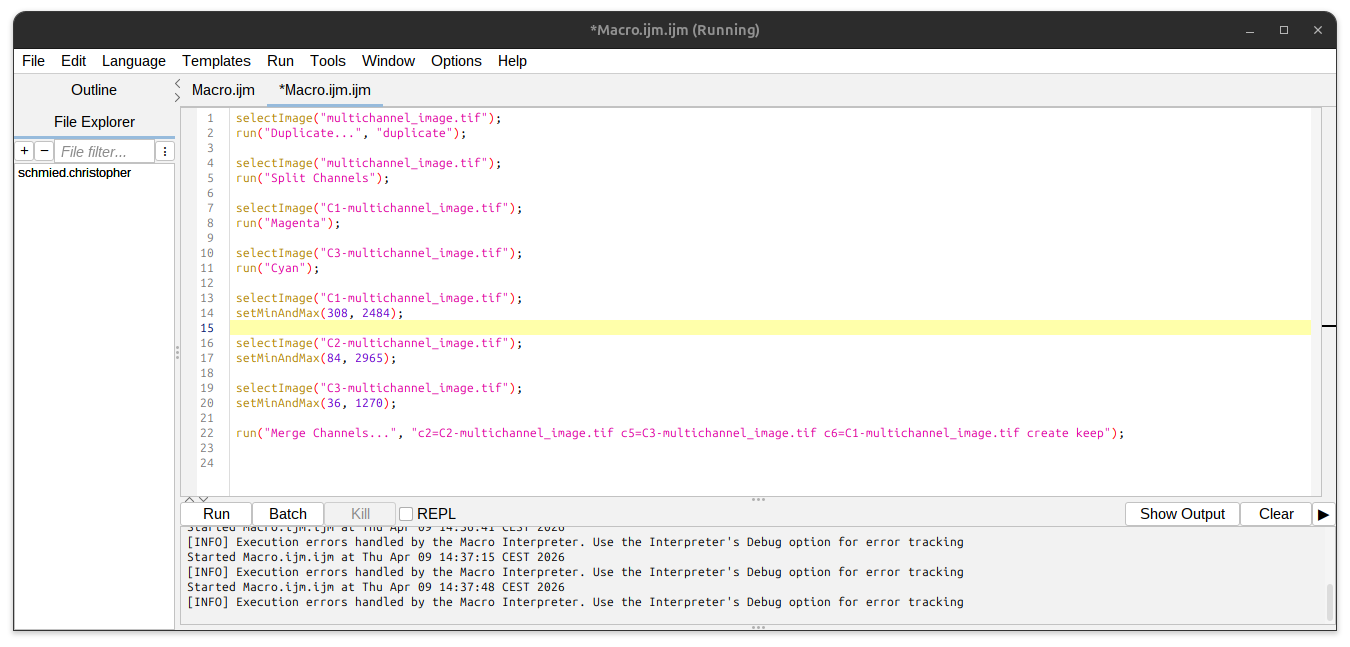The image size is (1350, 647).
Task: Open the Language menu
Action: click(x=133, y=61)
